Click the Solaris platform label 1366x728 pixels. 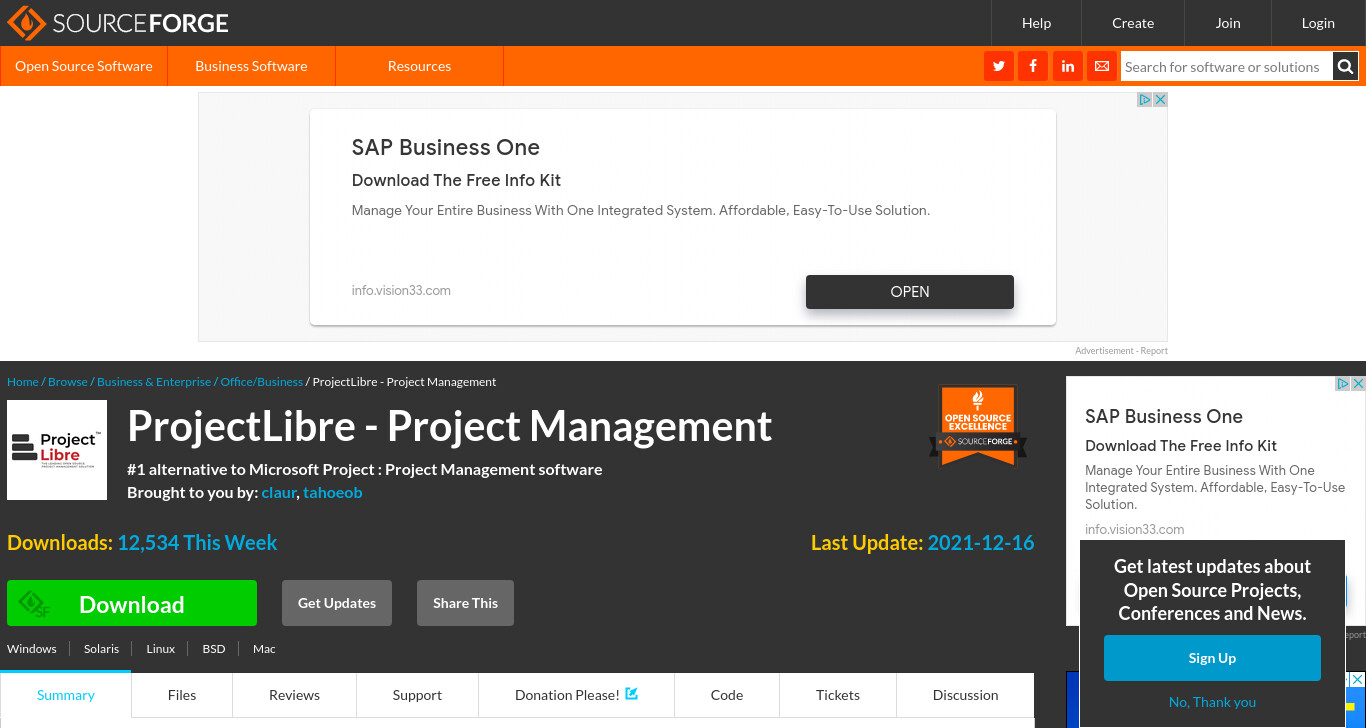click(101, 649)
